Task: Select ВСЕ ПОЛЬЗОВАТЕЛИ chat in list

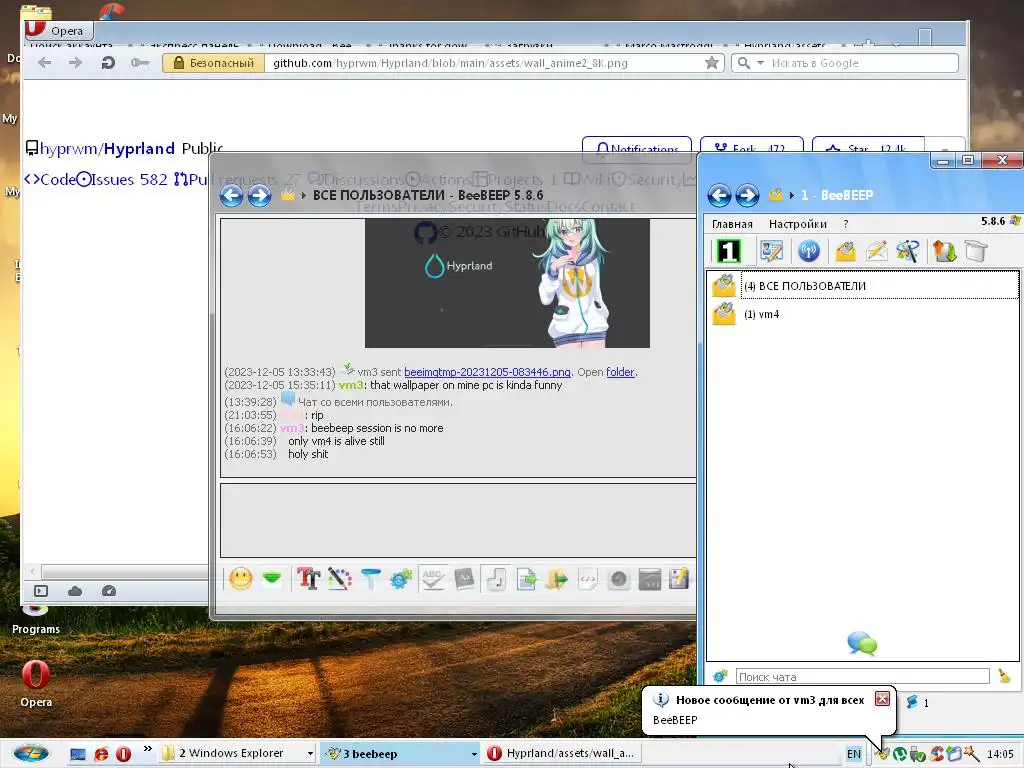Action: coord(865,285)
